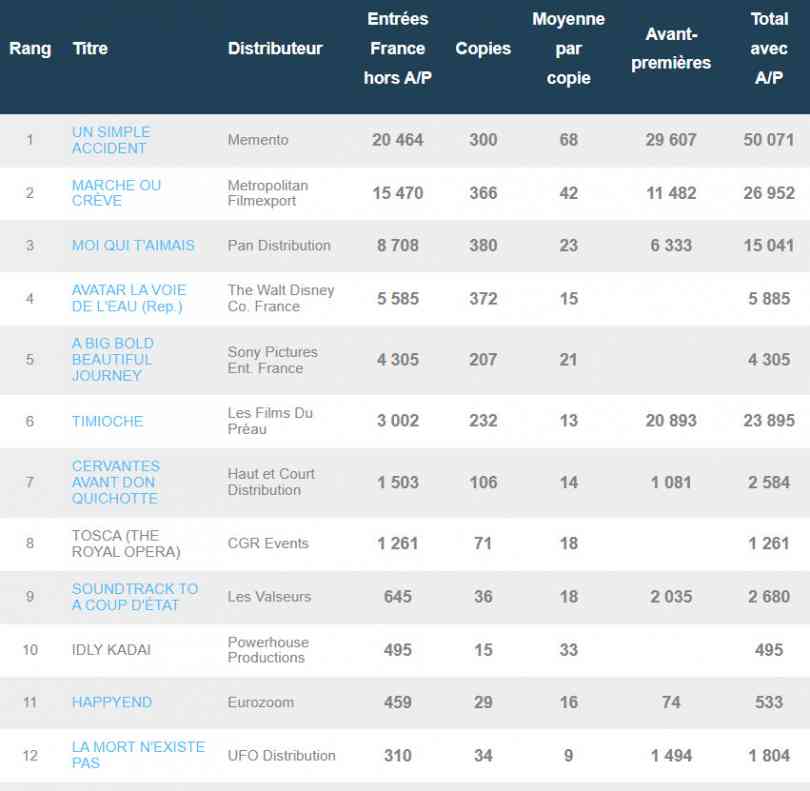
Task: Select the AVATAR LA VOIE DE L'EAU link
Action: pyautogui.click(x=128, y=298)
